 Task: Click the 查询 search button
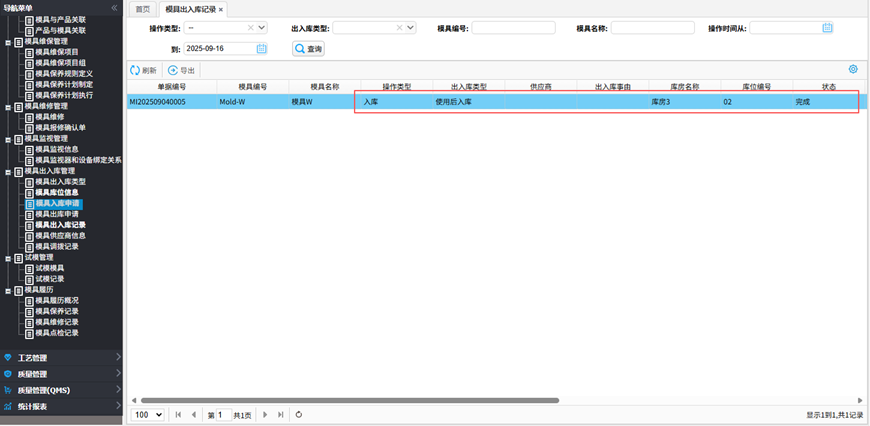(x=308, y=48)
